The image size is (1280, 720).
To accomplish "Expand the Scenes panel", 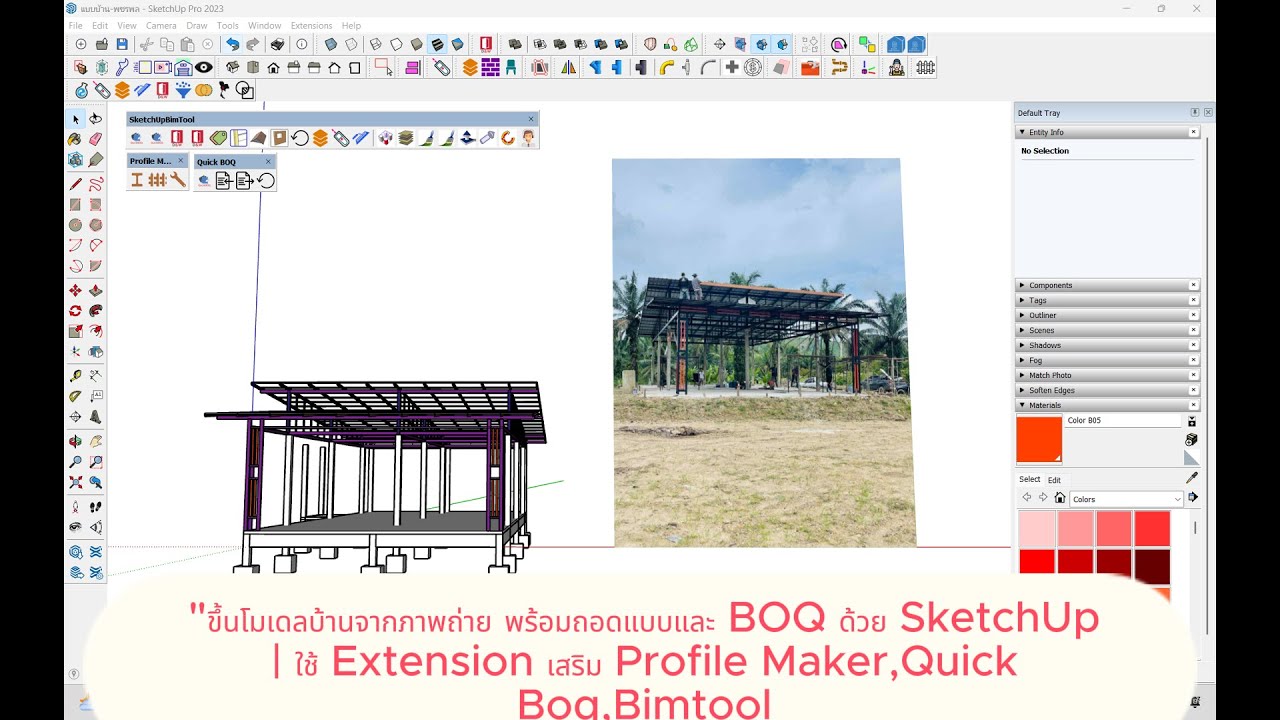I will 1108,330.
